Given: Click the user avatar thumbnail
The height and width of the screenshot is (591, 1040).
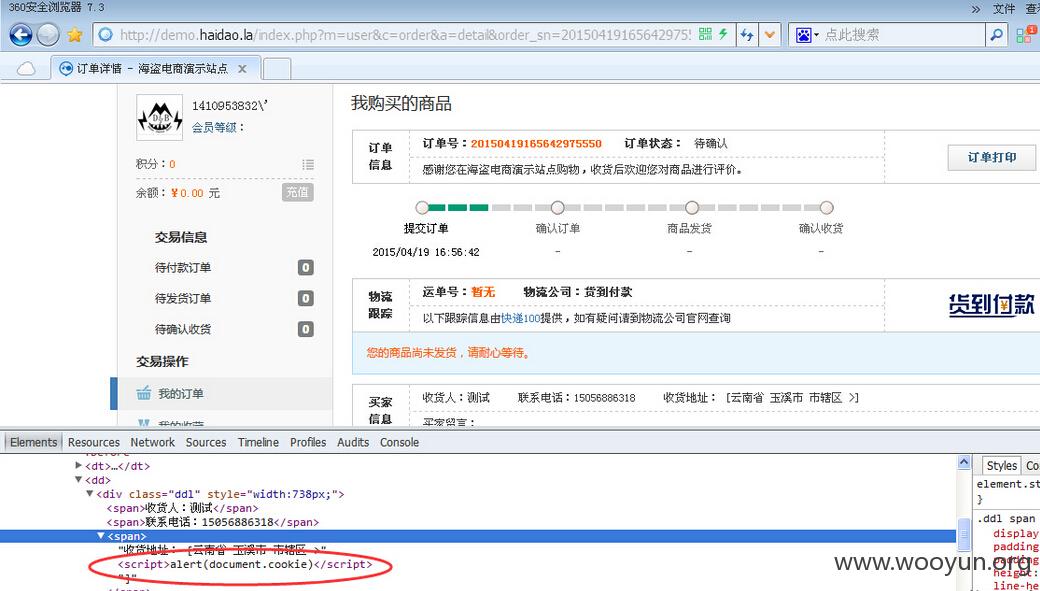Looking at the screenshot, I should pyautogui.click(x=159, y=117).
